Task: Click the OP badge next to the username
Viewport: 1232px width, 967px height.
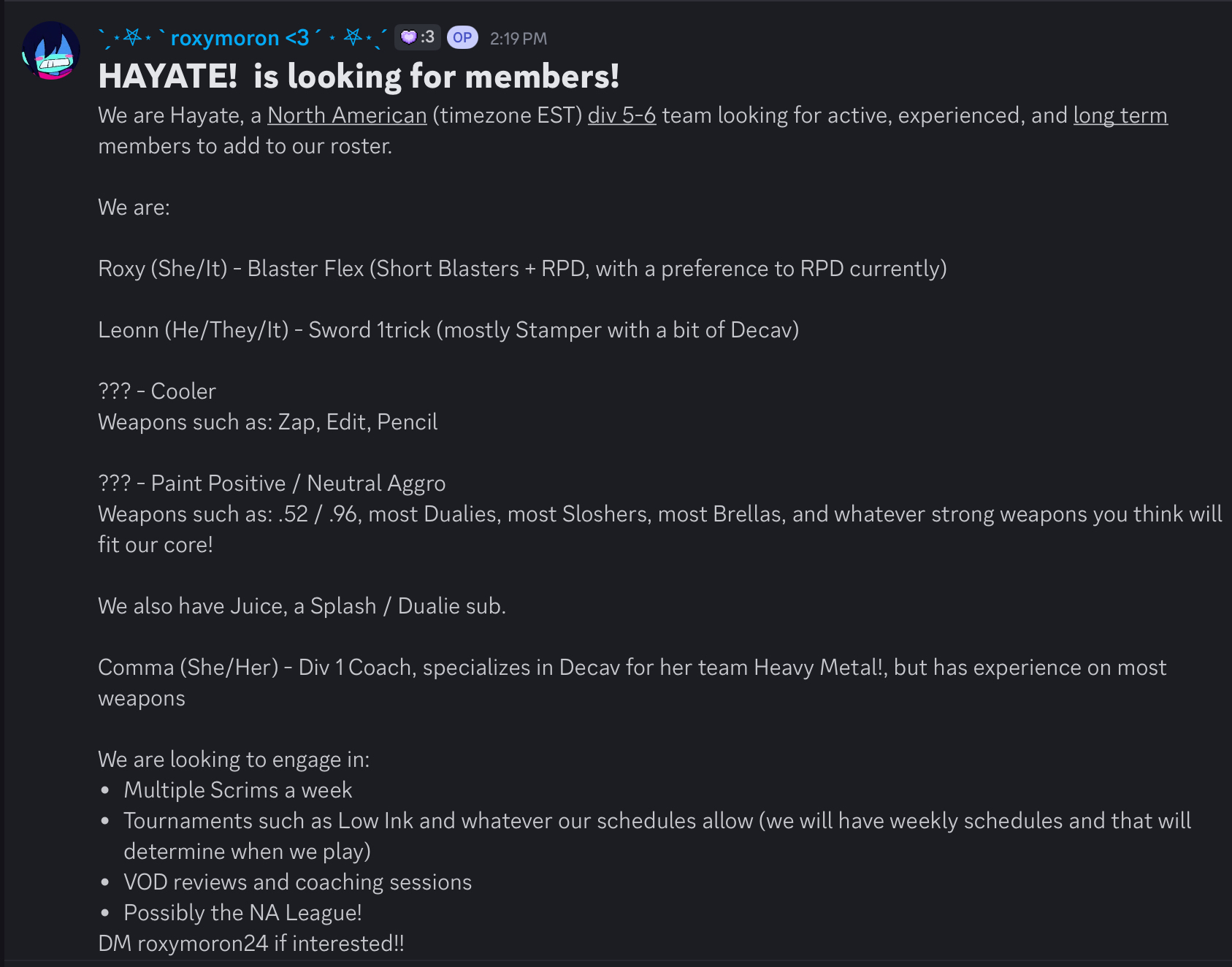Action: click(x=462, y=37)
